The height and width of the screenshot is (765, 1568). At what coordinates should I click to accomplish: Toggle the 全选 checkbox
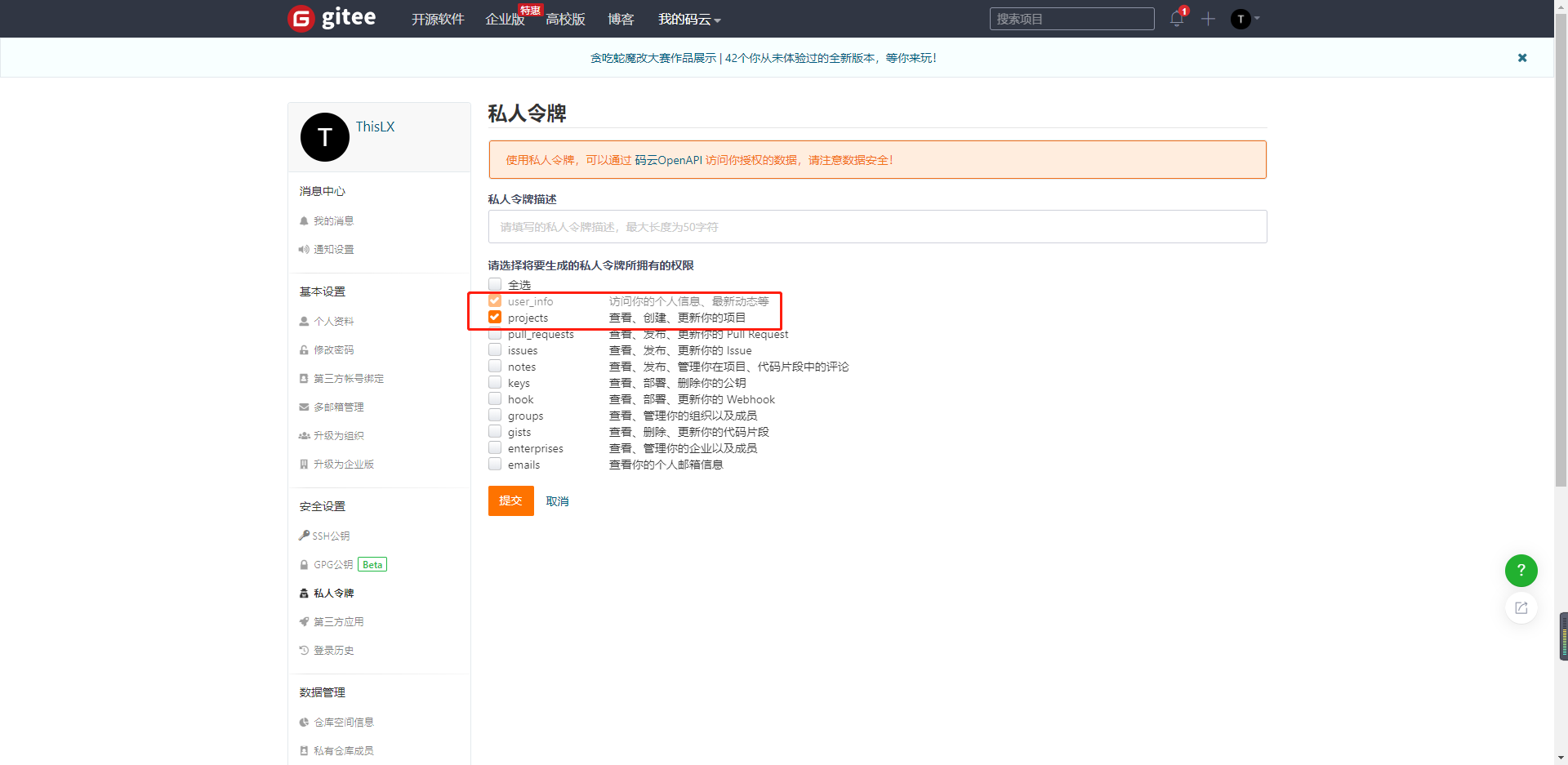tap(495, 284)
